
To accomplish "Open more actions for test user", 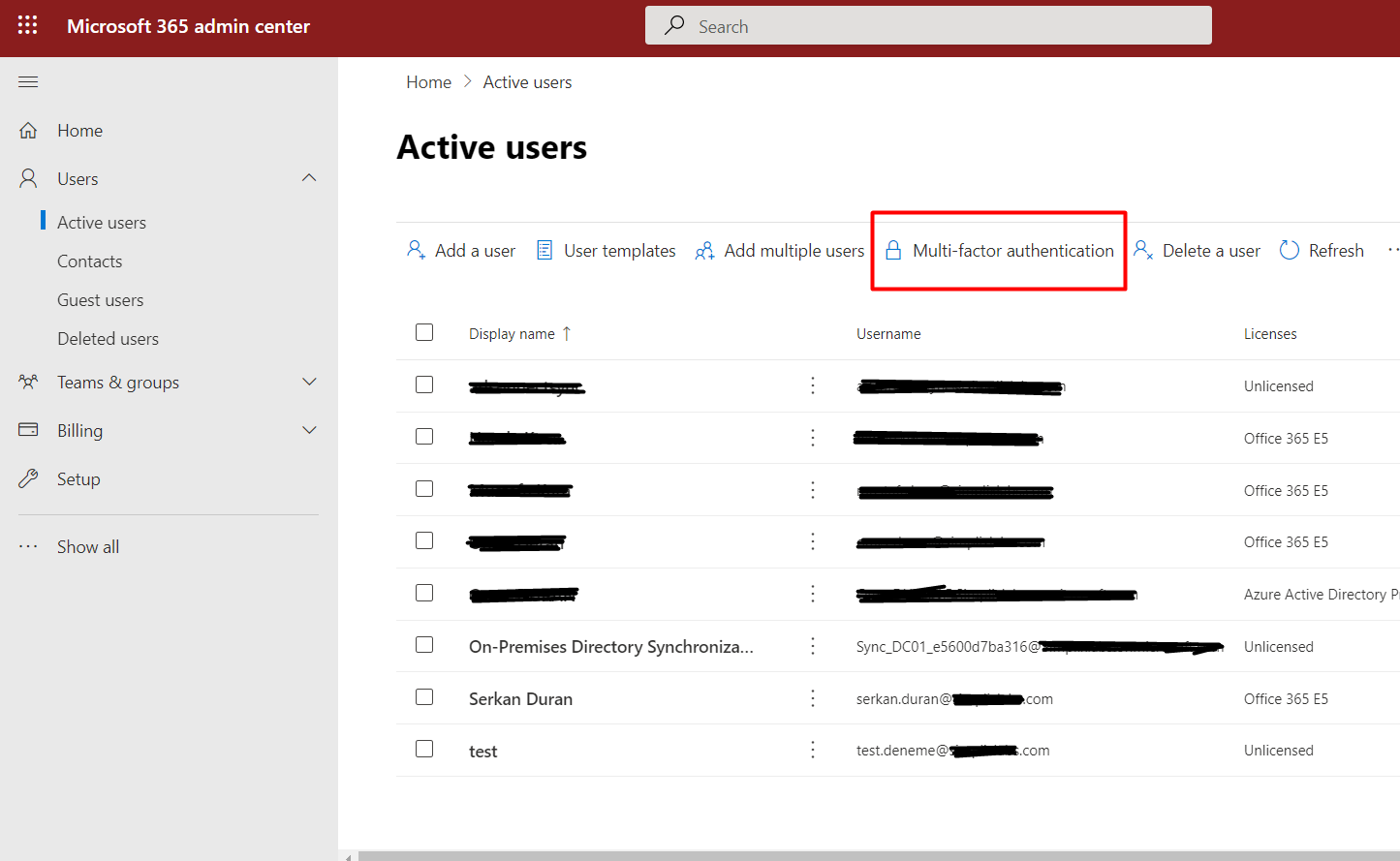I will pyautogui.click(x=813, y=750).
